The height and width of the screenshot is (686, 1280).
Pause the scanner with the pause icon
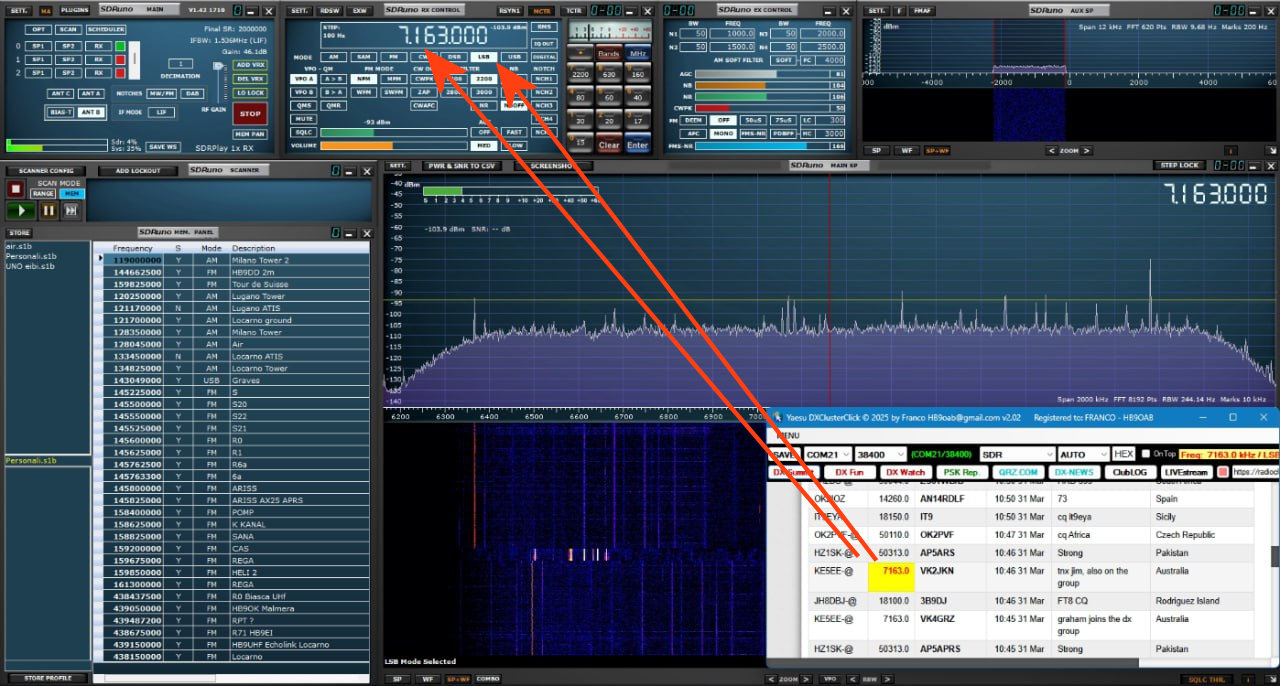tap(48, 210)
